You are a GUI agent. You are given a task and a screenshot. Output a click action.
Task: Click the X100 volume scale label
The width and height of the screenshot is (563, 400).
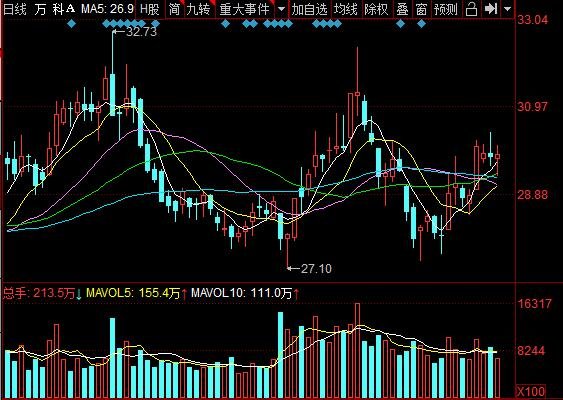pos(531,391)
